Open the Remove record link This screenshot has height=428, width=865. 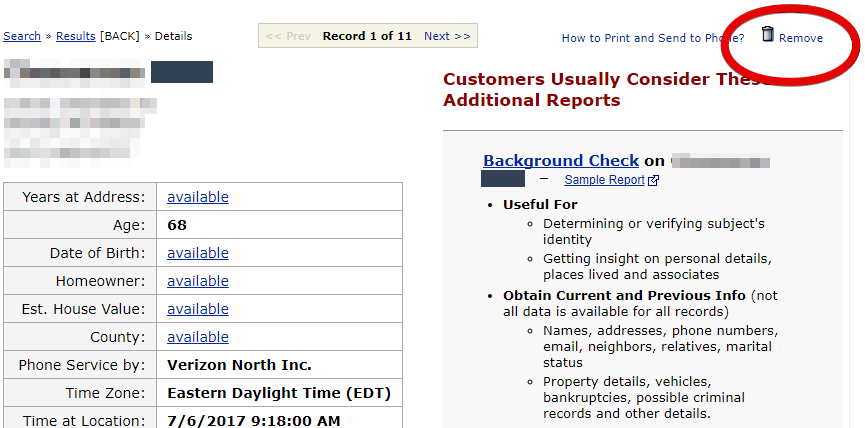pos(800,38)
